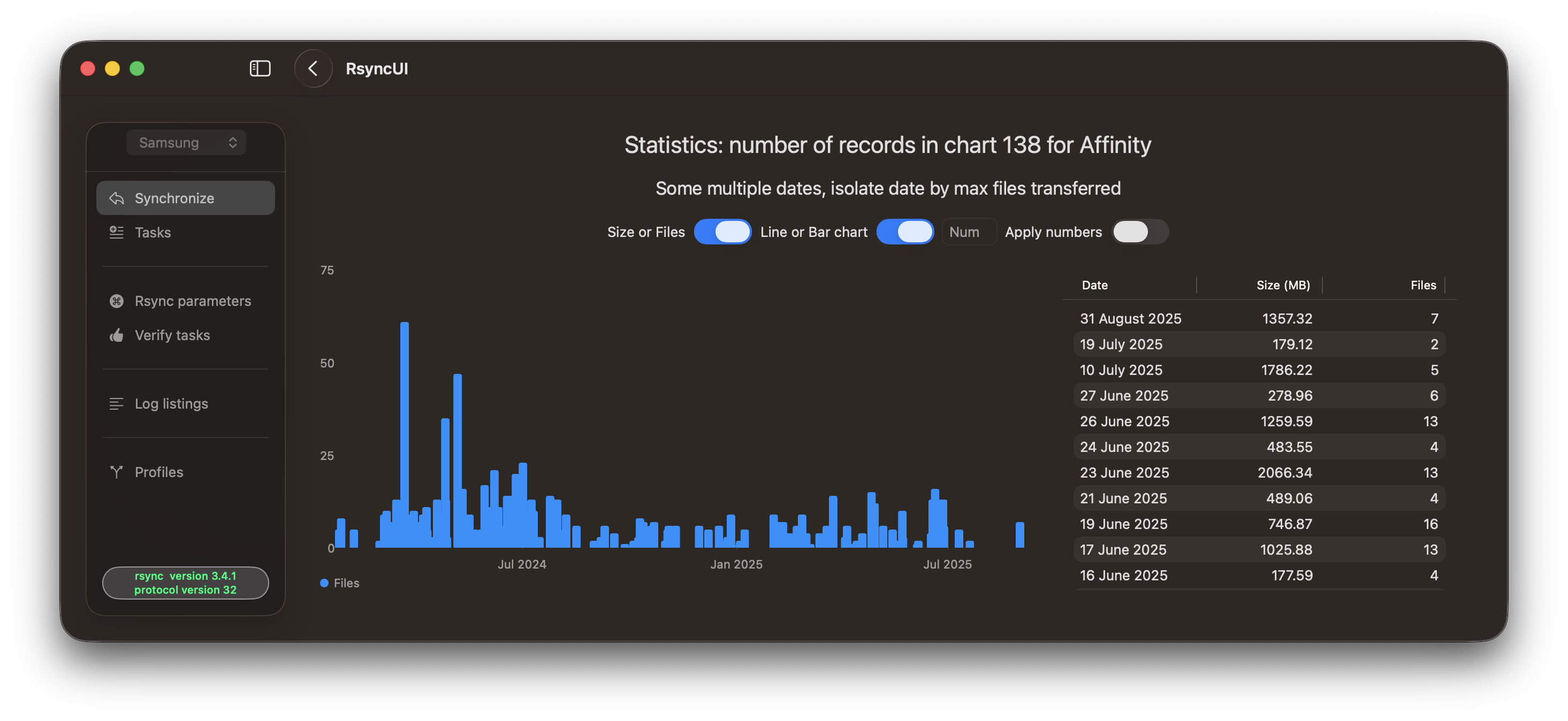Screen dimensions: 1568x721
Task: Open Tasks in the sidebar
Action: point(186,233)
